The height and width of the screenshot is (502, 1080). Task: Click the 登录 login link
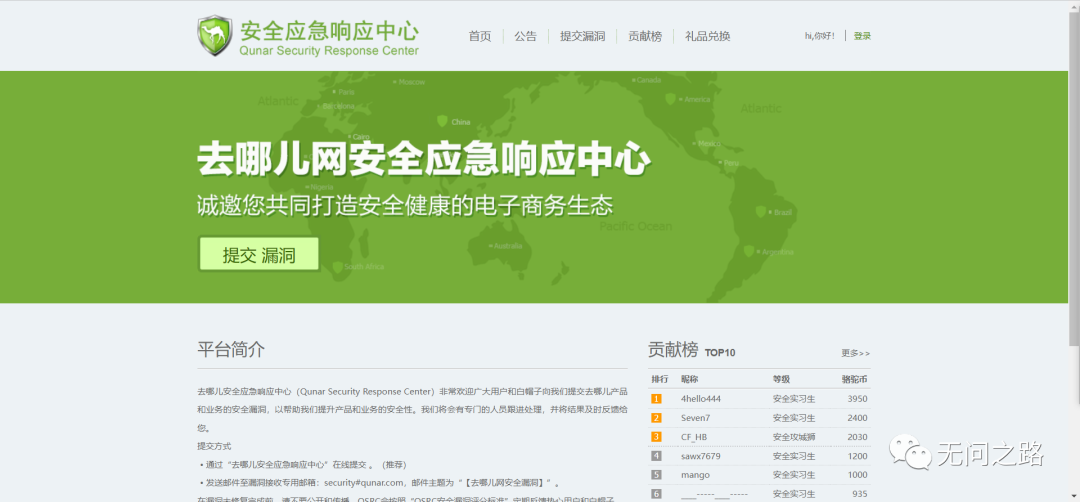point(862,36)
